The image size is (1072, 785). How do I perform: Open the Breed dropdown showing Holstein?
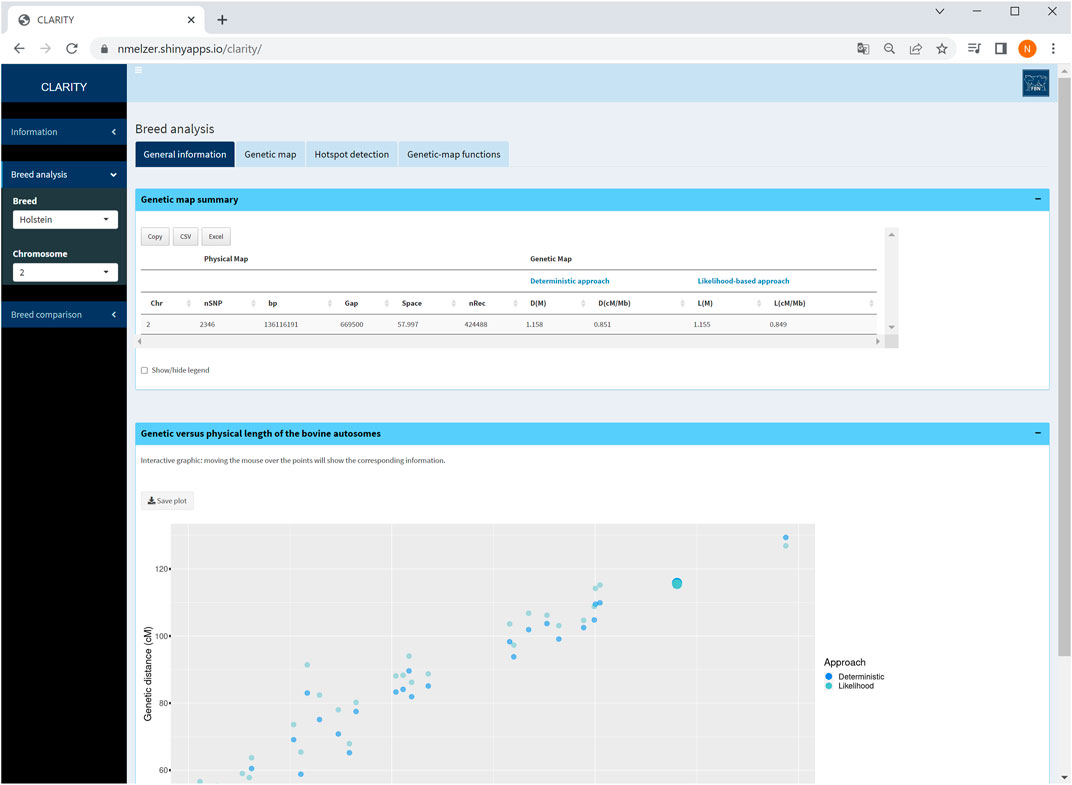point(65,219)
